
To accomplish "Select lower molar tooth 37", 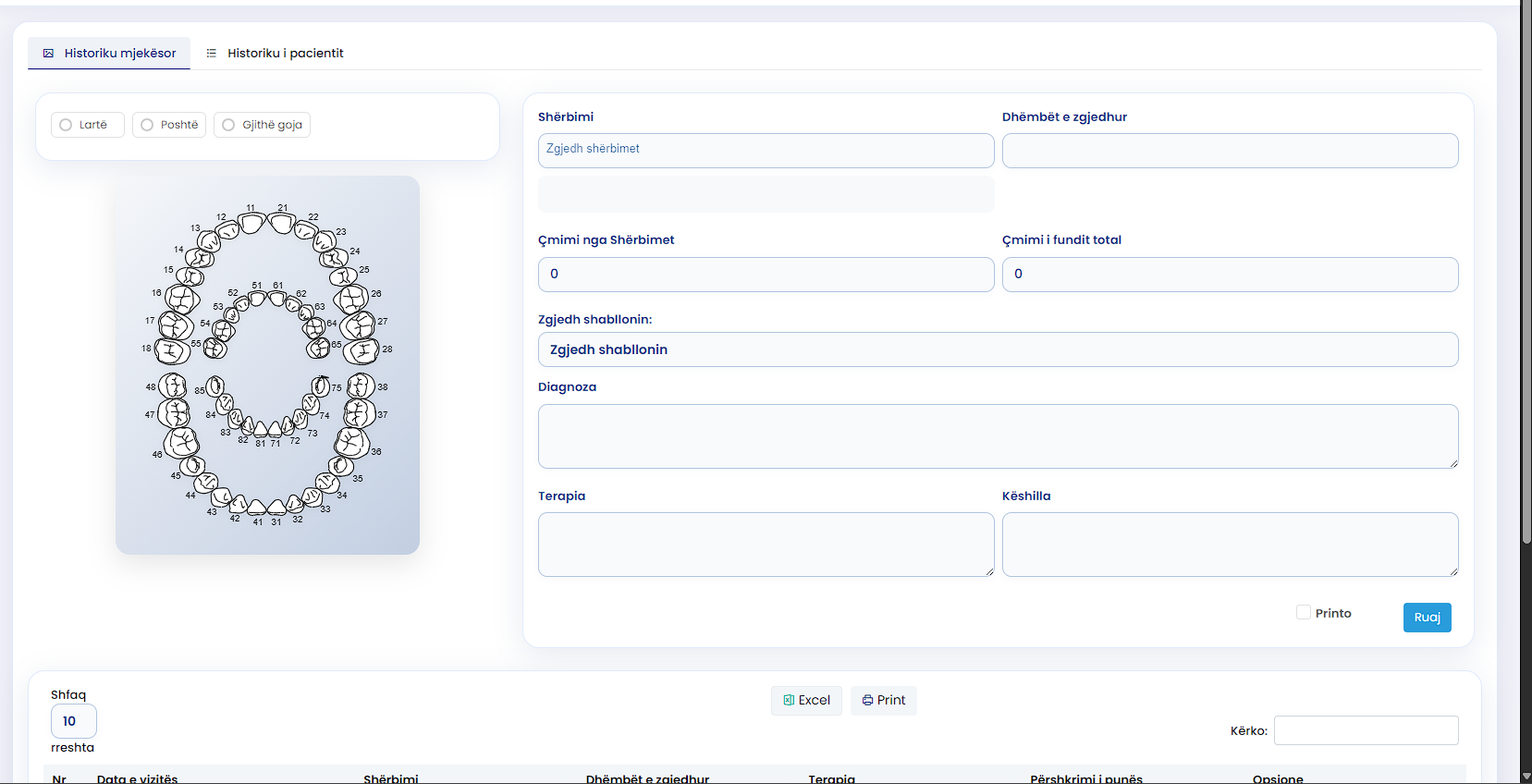I will [360, 413].
